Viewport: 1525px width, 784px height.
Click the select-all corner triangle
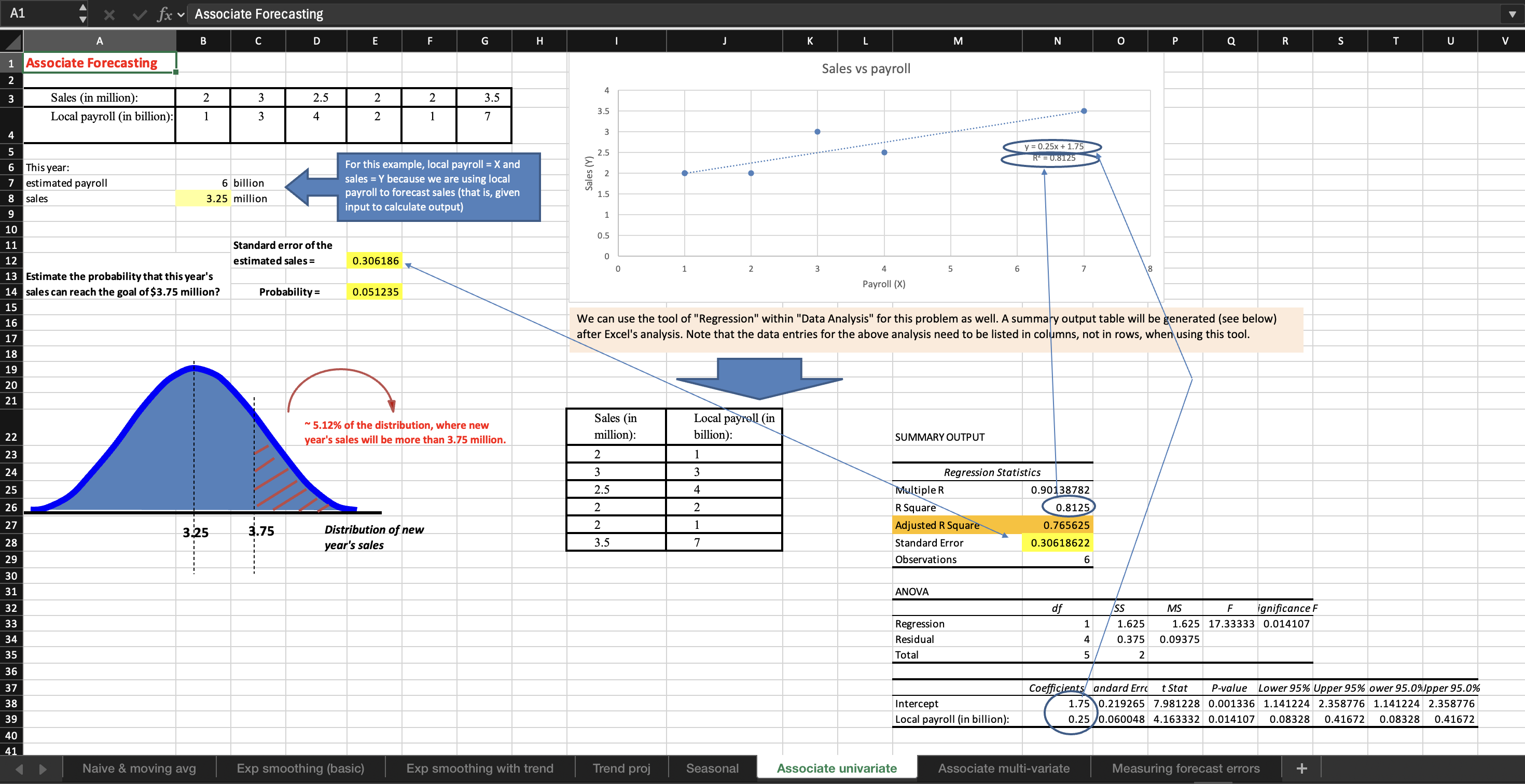(x=13, y=41)
